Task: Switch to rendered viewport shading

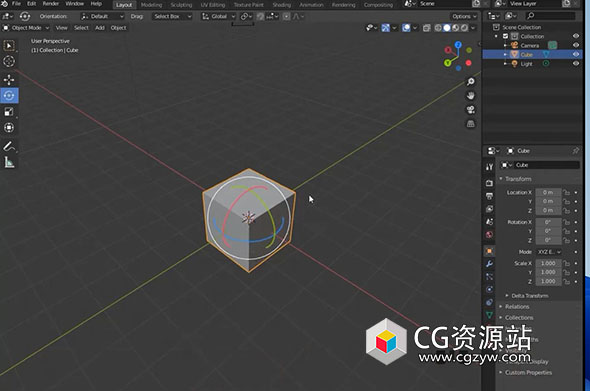Action: pos(465,28)
